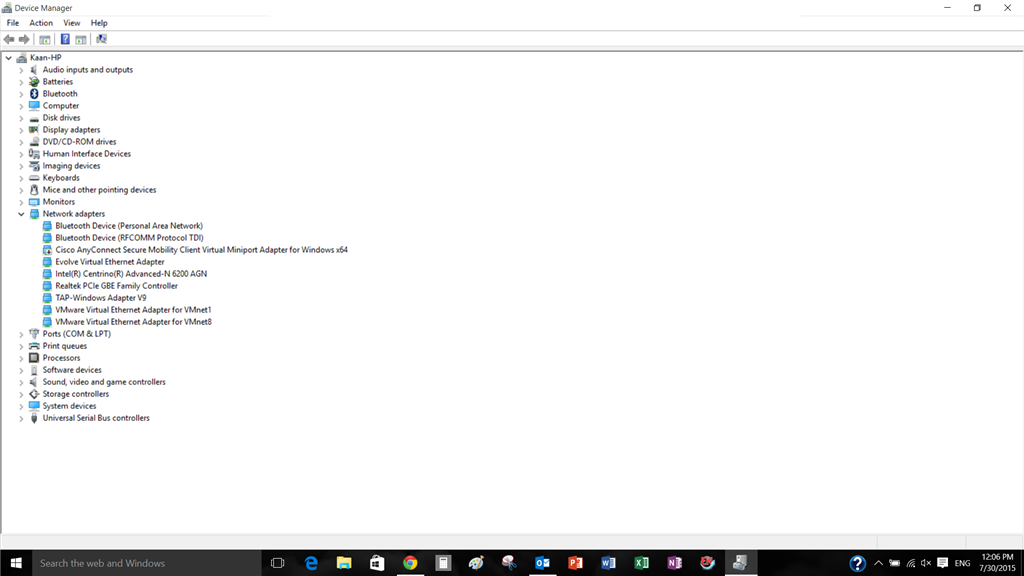The image size is (1024, 576).
Task: Open Help using the blue question mark toolbar icon
Action: (65, 39)
